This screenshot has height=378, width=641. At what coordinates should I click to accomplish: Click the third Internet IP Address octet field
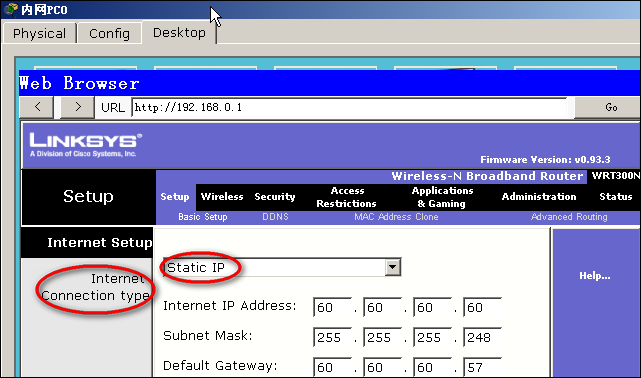pos(432,307)
